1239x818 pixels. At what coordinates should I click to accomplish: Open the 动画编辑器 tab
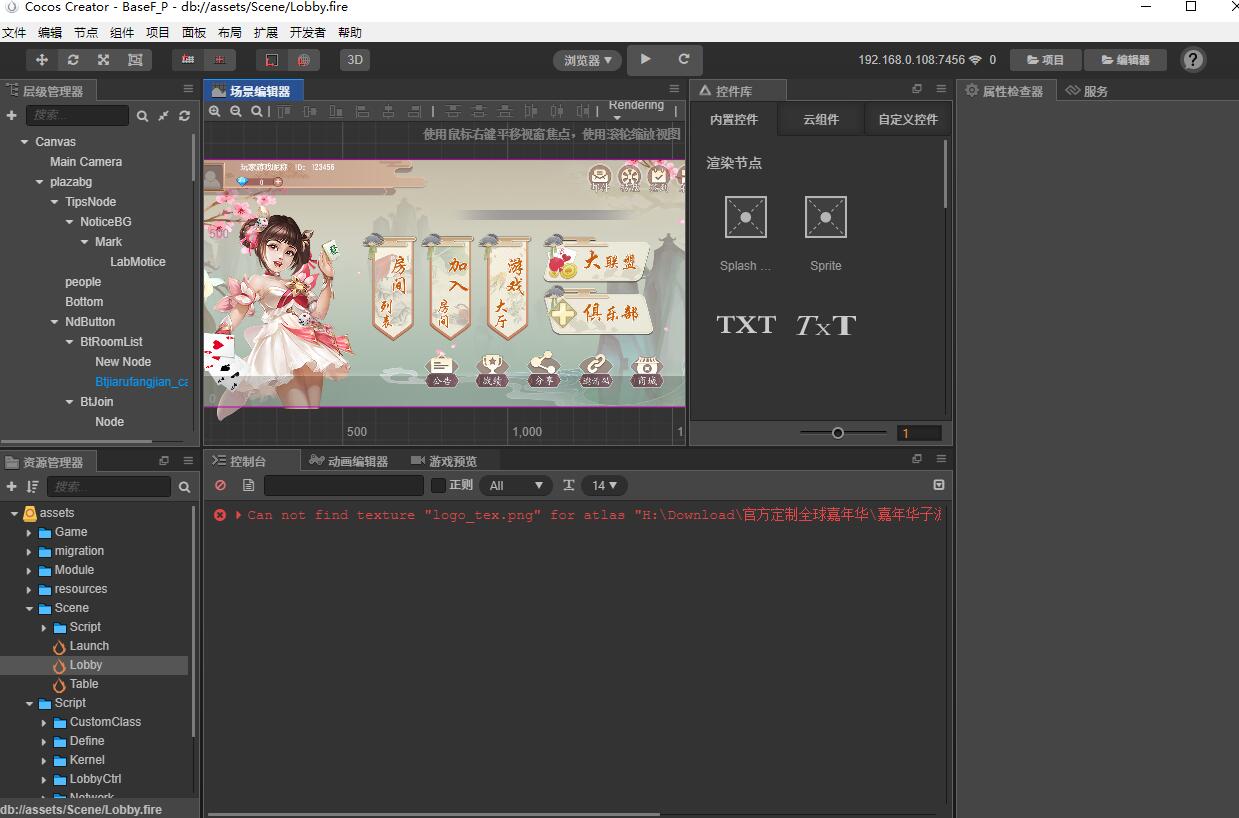(x=354, y=461)
